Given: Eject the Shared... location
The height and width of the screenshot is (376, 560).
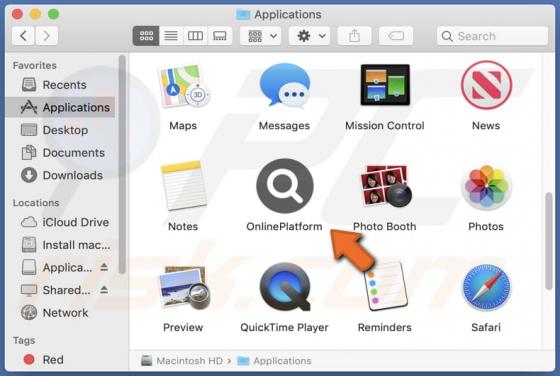Looking at the screenshot, I should pyautogui.click(x=104, y=290).
